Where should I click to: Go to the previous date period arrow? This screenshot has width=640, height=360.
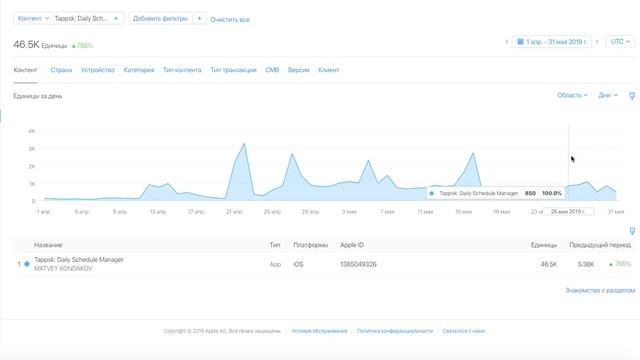507,42
